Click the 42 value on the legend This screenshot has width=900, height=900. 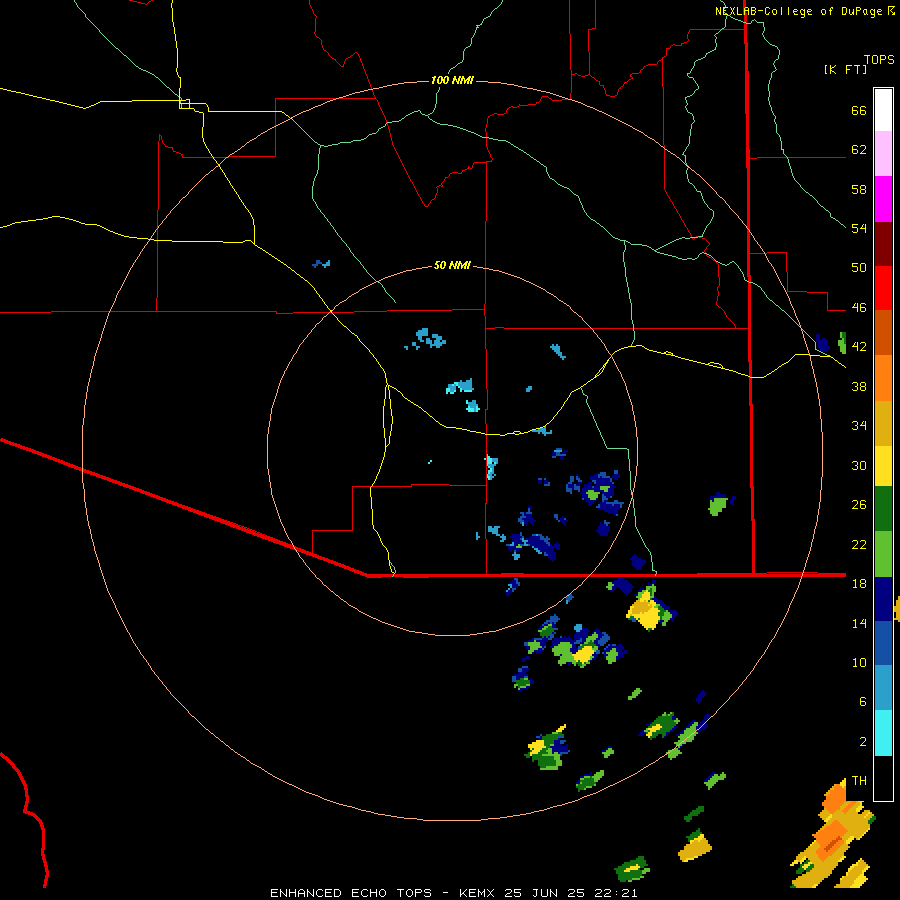[x=859, y=347]
